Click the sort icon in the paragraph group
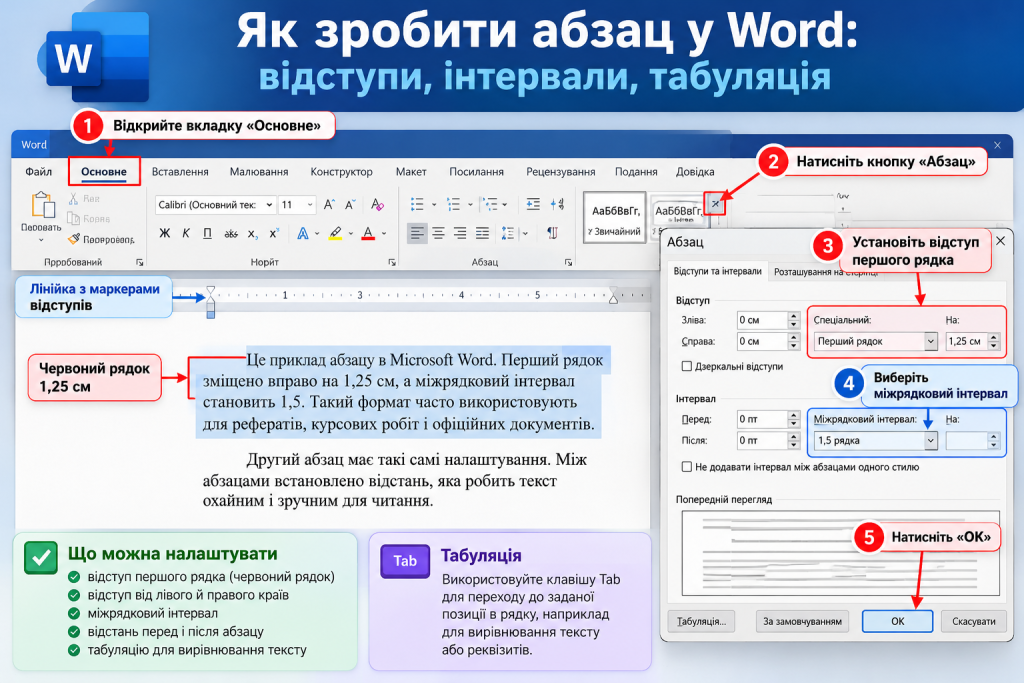 [557, 204]
